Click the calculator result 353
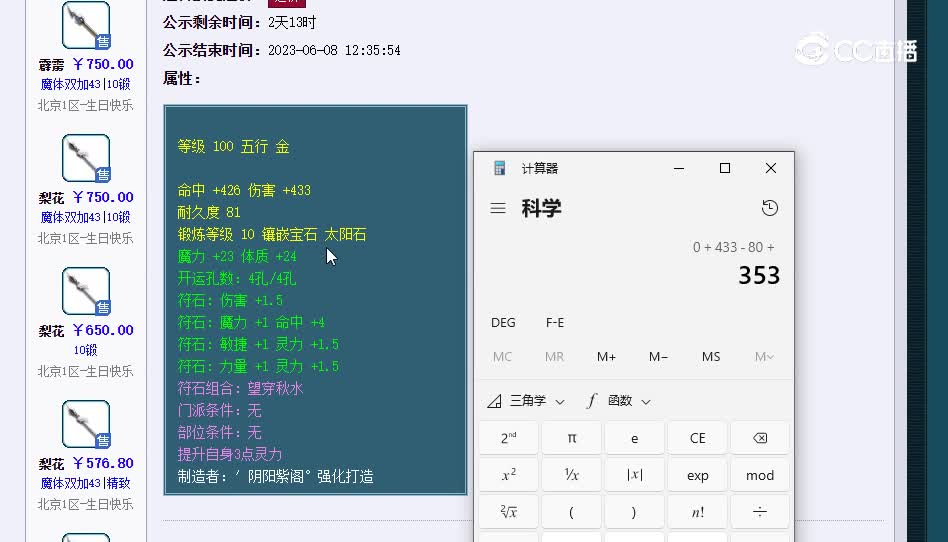The height and width of the screenshot is (542, 948). (x=759, y=275)
